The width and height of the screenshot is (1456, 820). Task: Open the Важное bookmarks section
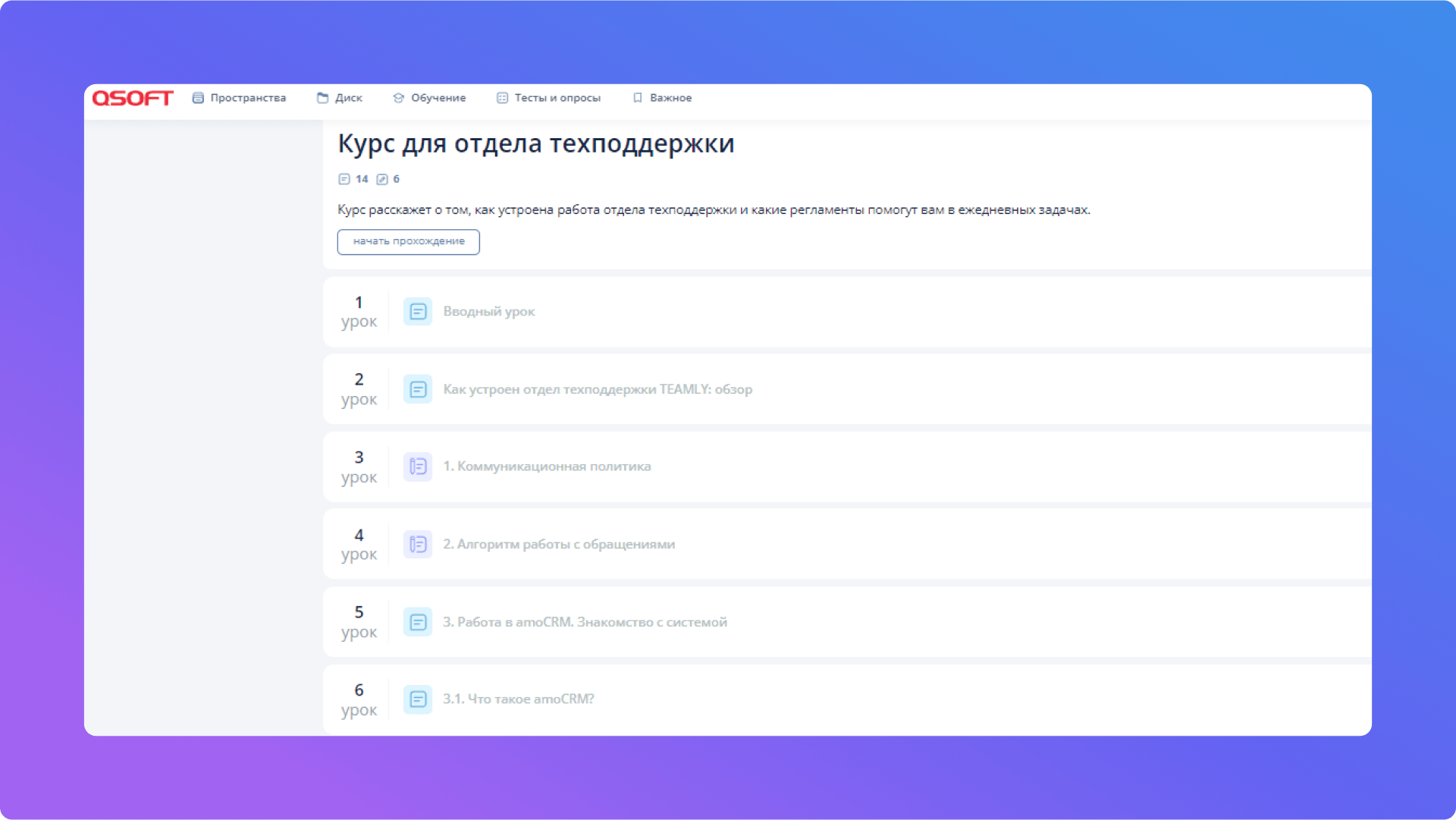[x=662, y=98]
